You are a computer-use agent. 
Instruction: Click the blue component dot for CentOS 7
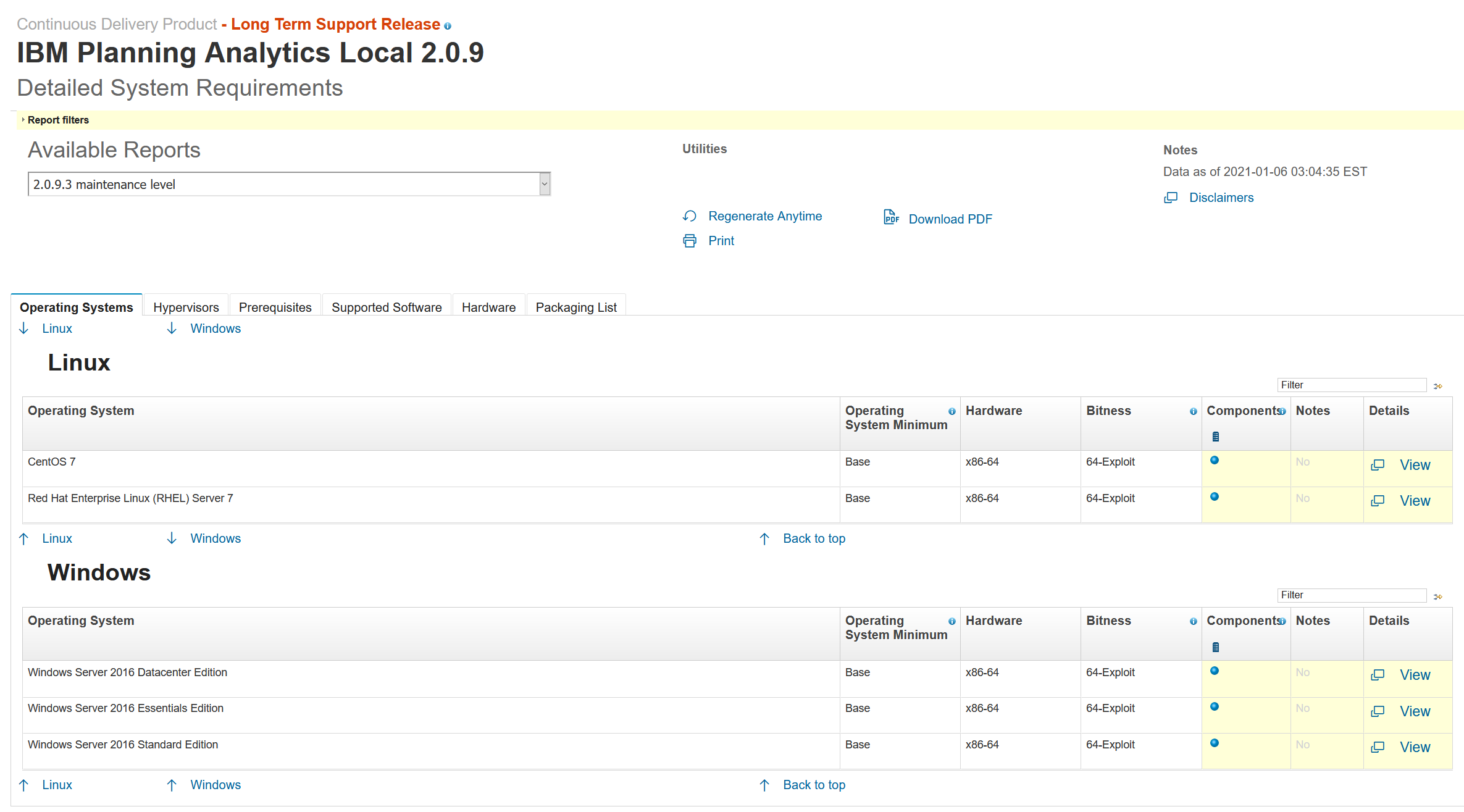click(1215, 460)
